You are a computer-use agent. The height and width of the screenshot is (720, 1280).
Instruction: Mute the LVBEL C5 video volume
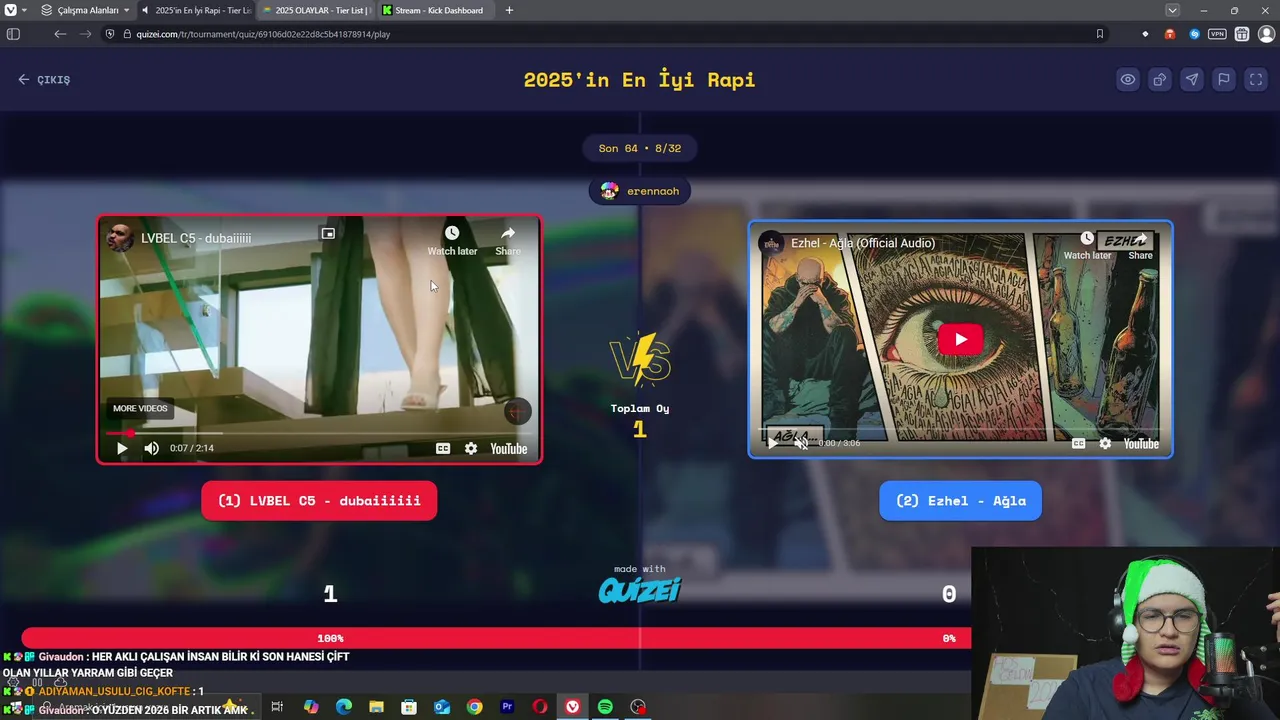click(x=151, y=449)
